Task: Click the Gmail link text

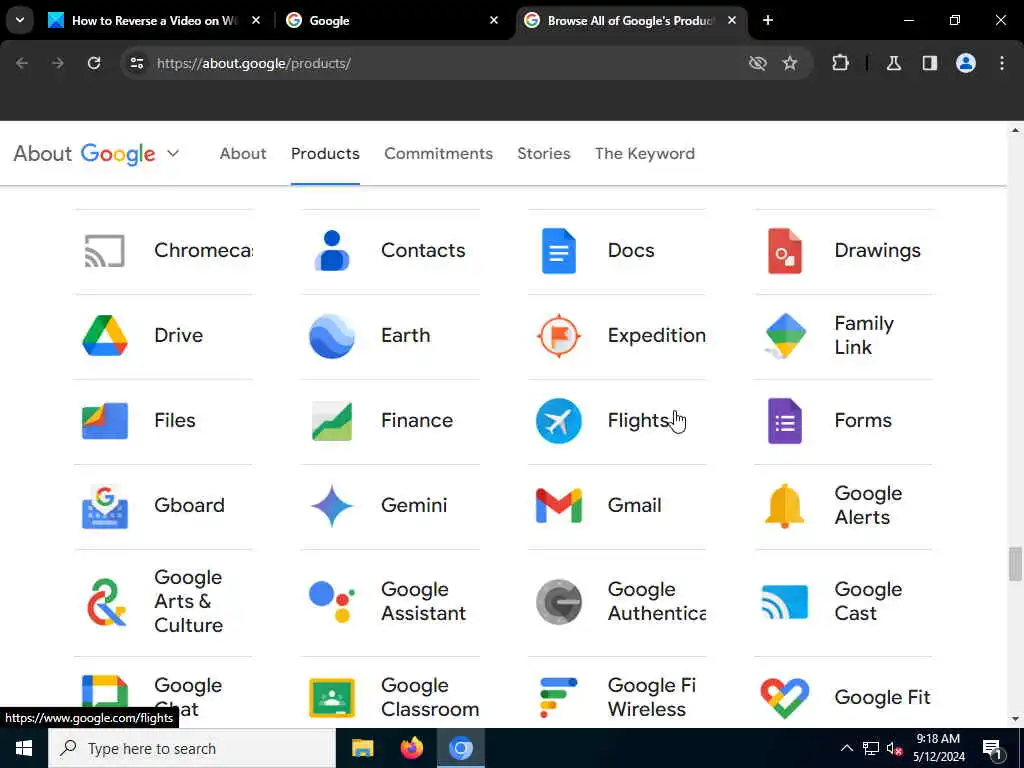Action: coord(634,505)
